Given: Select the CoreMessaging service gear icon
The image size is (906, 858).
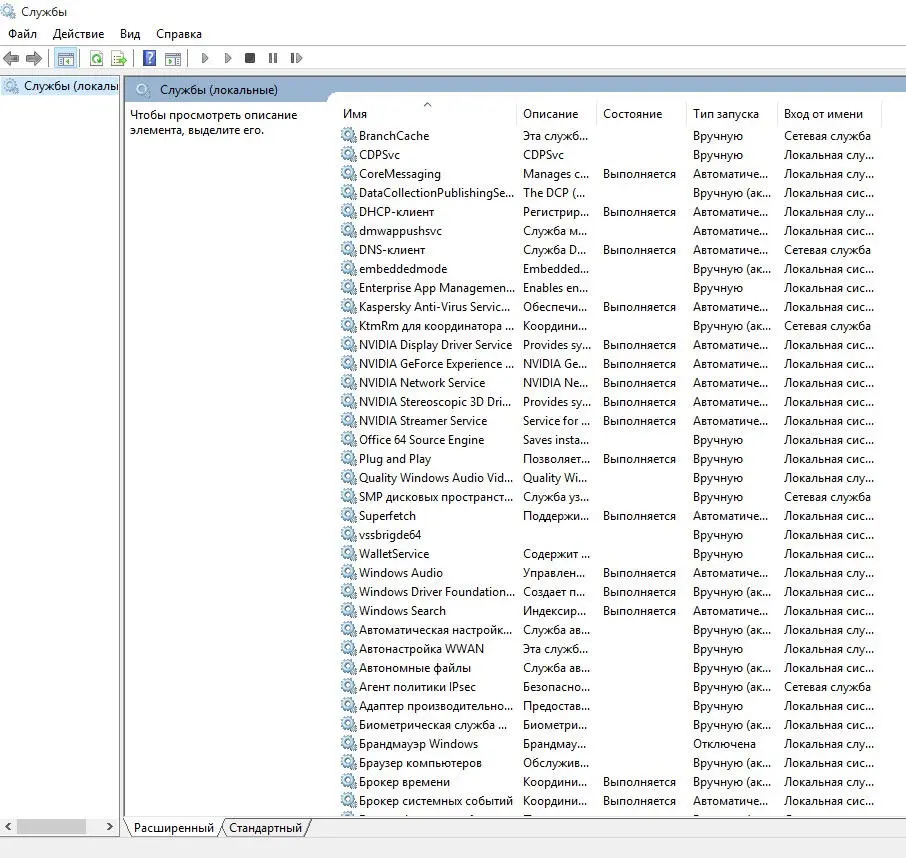Looking at the screenshot, I should click(x=348, y=173).
